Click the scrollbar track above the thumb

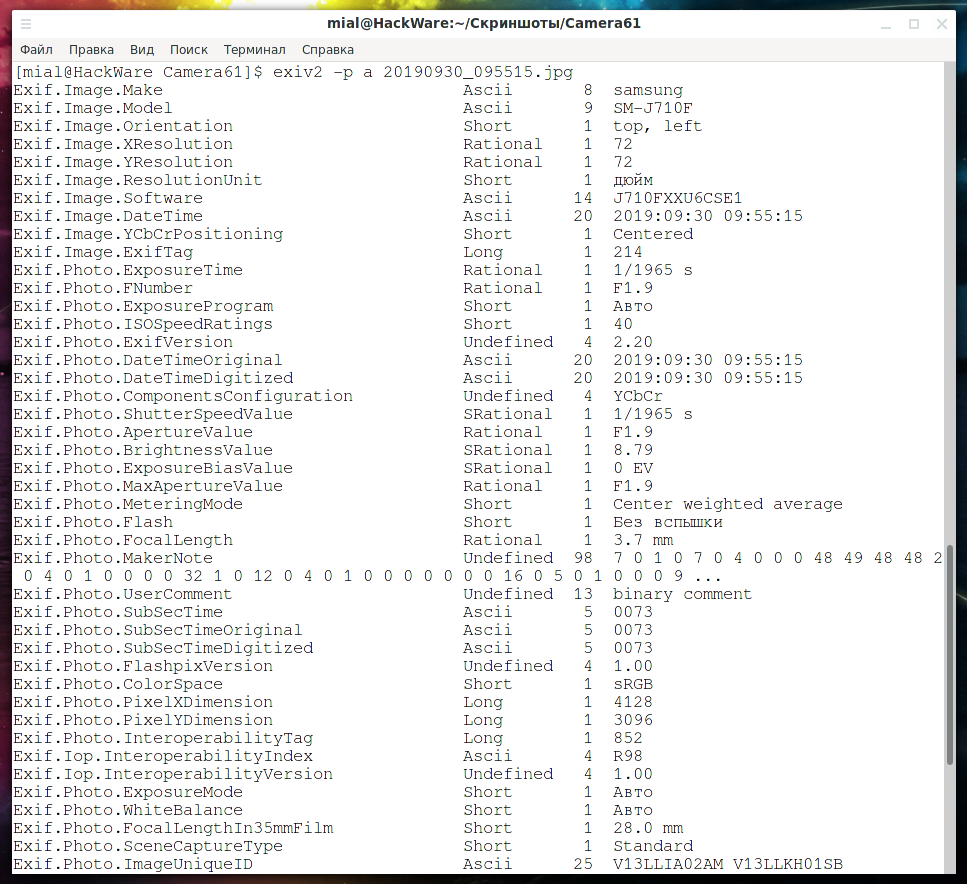click(x=951, y=300)
